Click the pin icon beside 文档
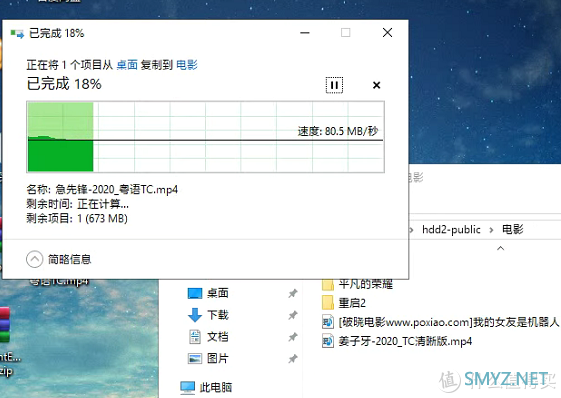 pyautogui.click(x=293, y=337)
